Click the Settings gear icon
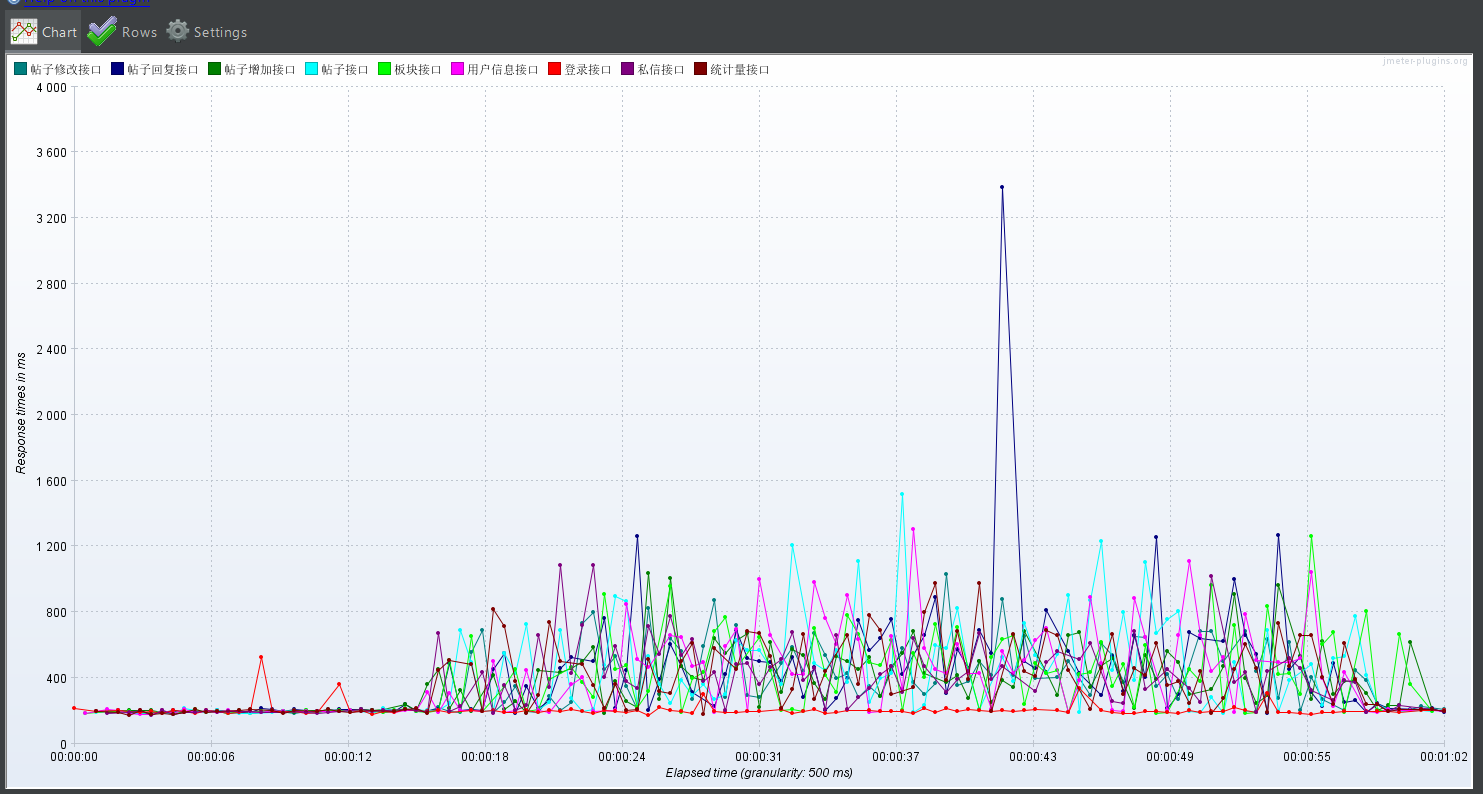Screen dimensions: 1483x794 [x=177, y=31]
